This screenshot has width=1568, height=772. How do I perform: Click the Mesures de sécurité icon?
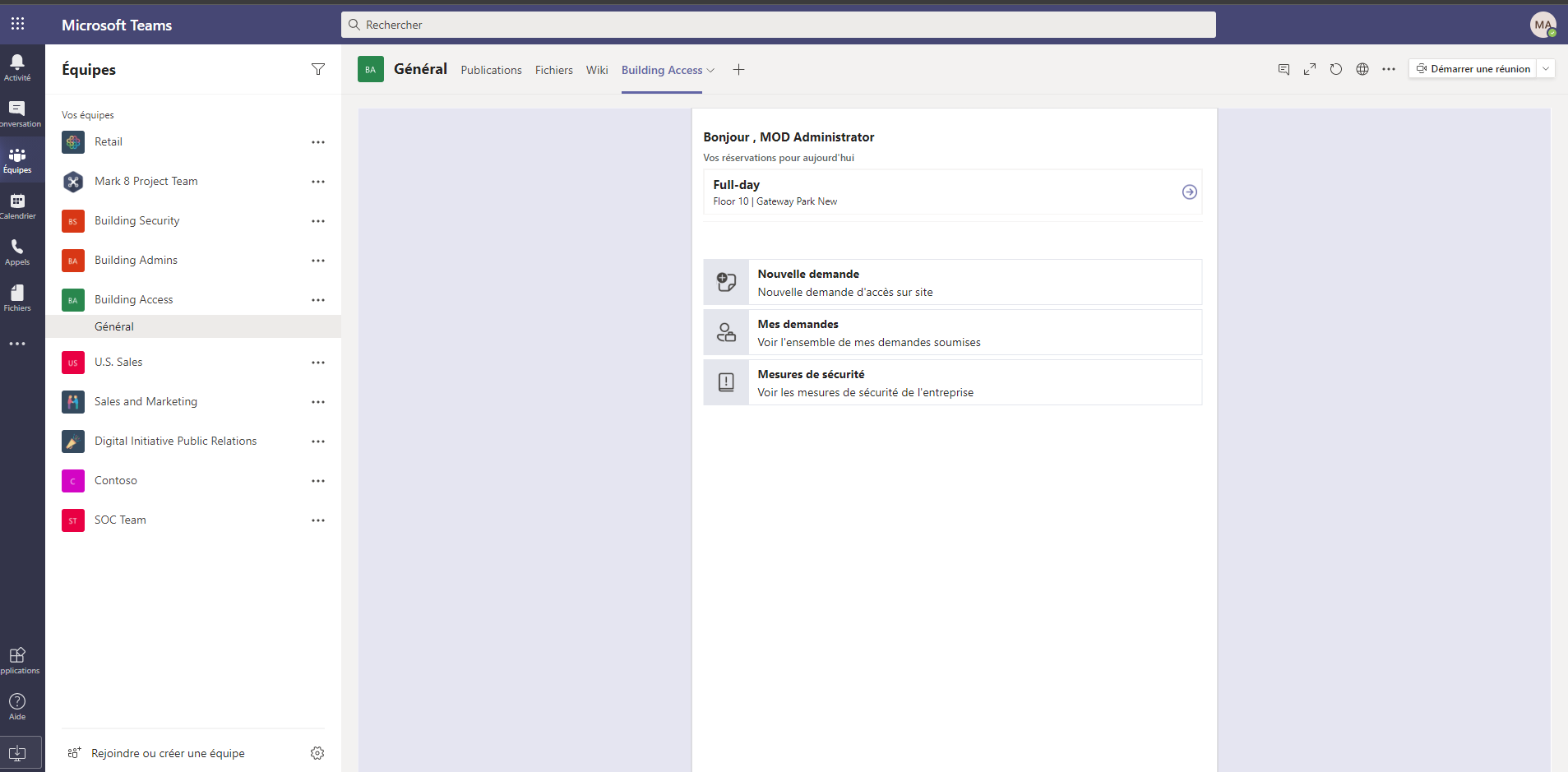tap(726, 382)
